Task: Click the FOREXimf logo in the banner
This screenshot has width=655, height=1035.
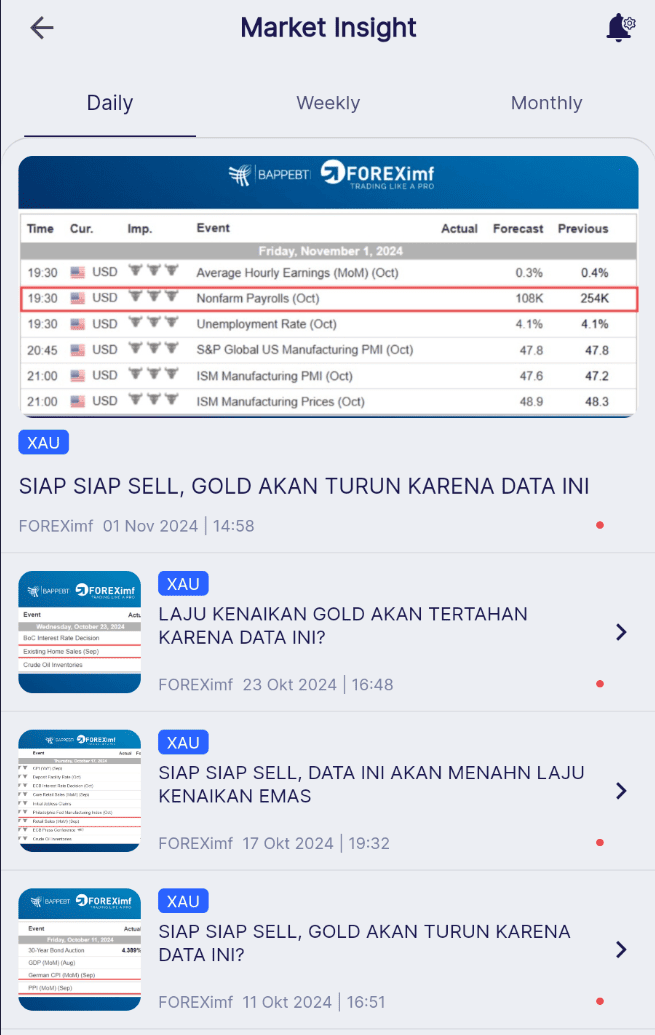Action: [x=378, y=174]
